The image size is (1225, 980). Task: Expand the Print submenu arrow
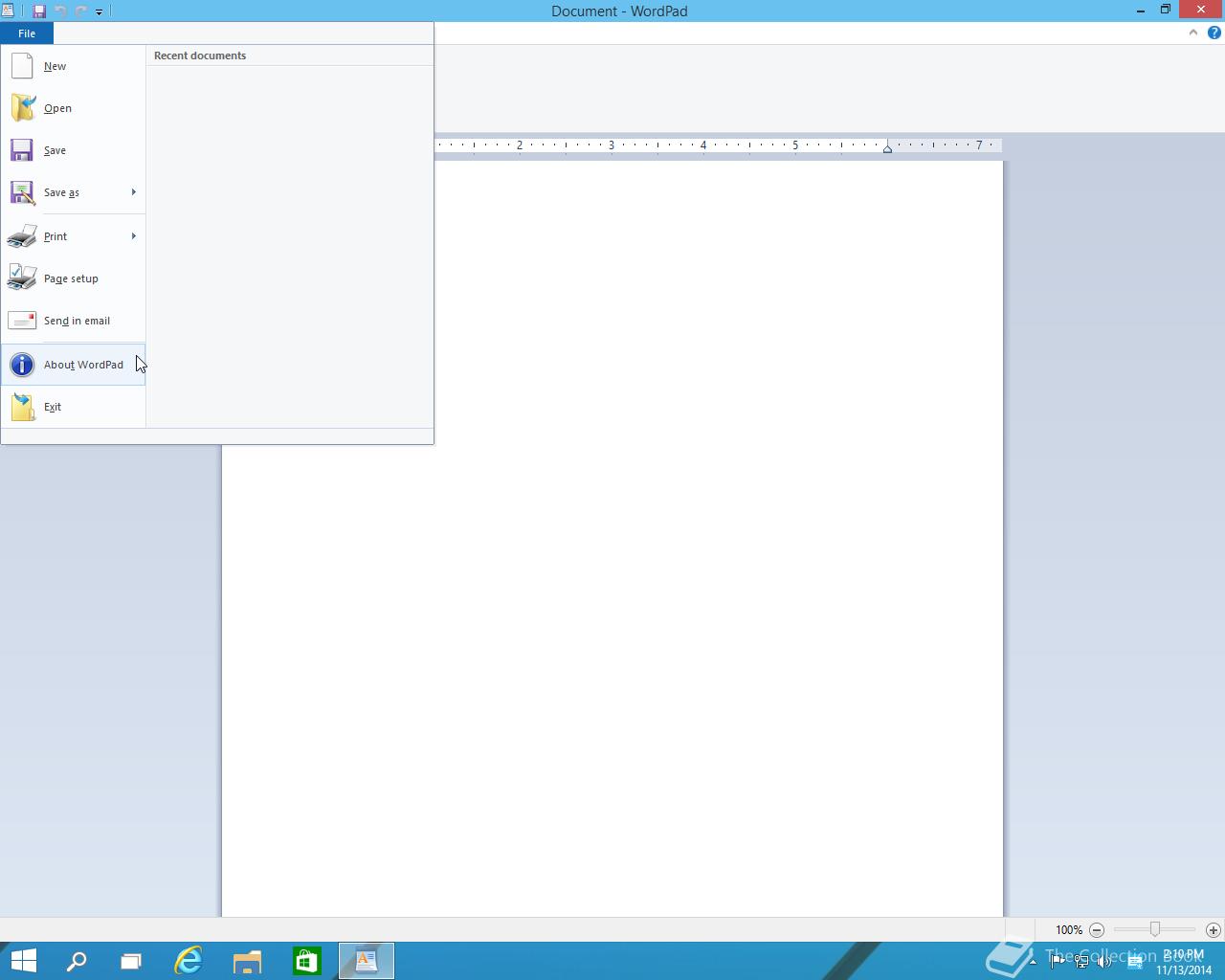tap(134, 236)
